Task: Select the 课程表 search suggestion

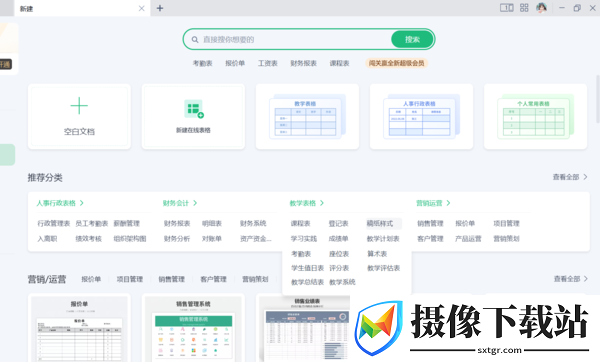Action: pos(339,63)
